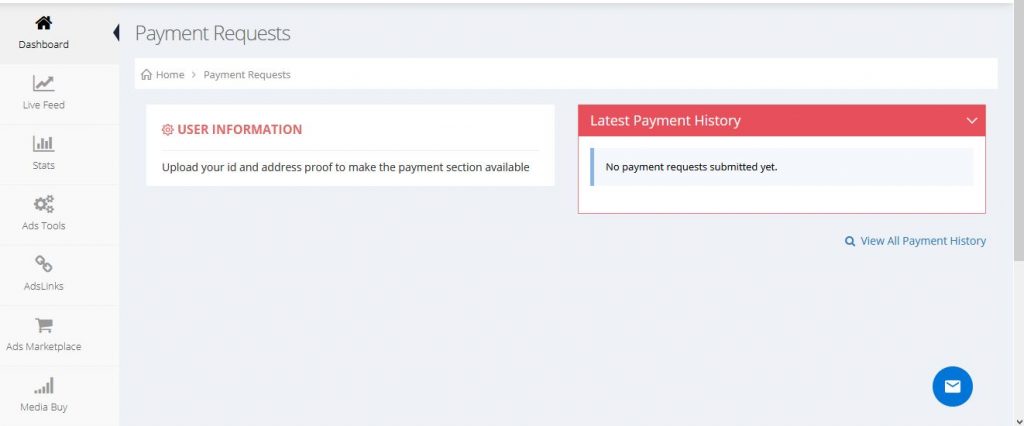Viewport: 1024px width, 426px height.
Task: Click the USER INFORMATION heading
Action: [x=240, y=129]
